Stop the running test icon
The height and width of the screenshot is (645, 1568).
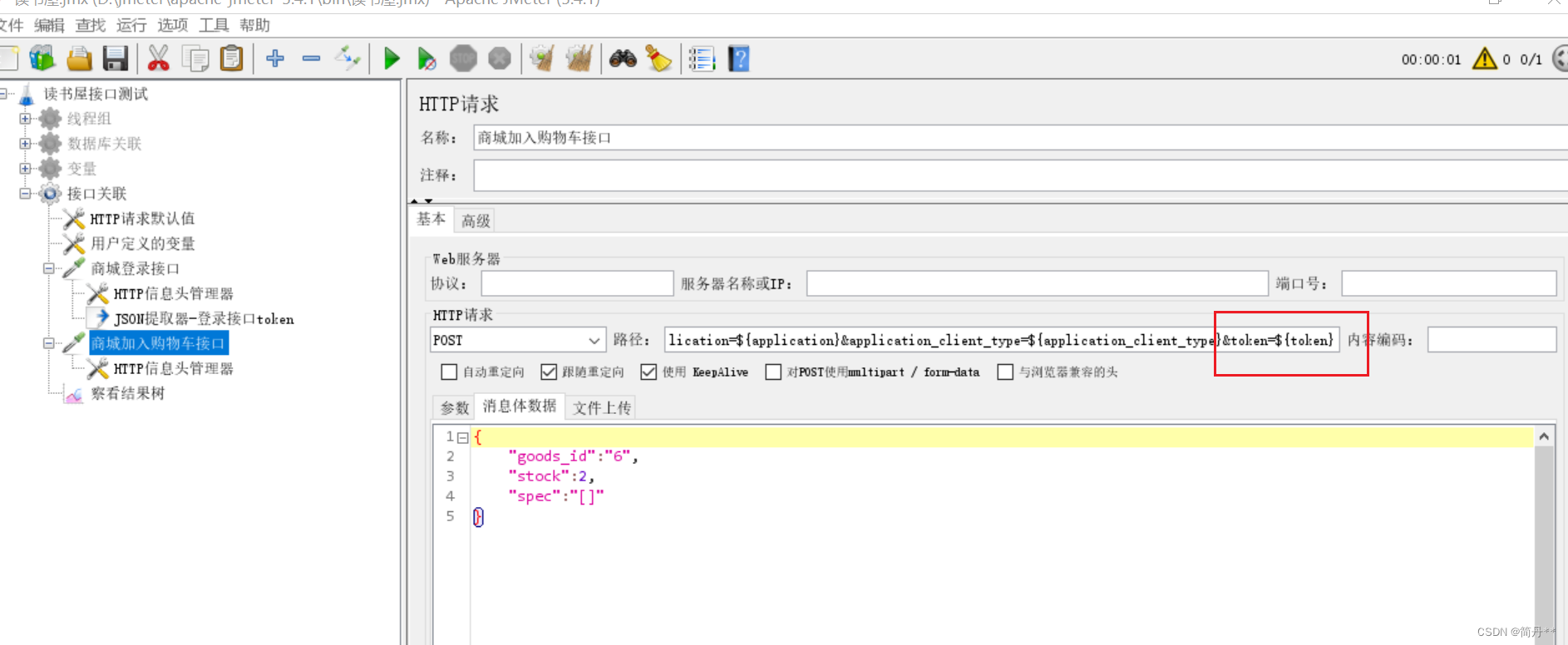pyautogui.click(x=463, y=58)
